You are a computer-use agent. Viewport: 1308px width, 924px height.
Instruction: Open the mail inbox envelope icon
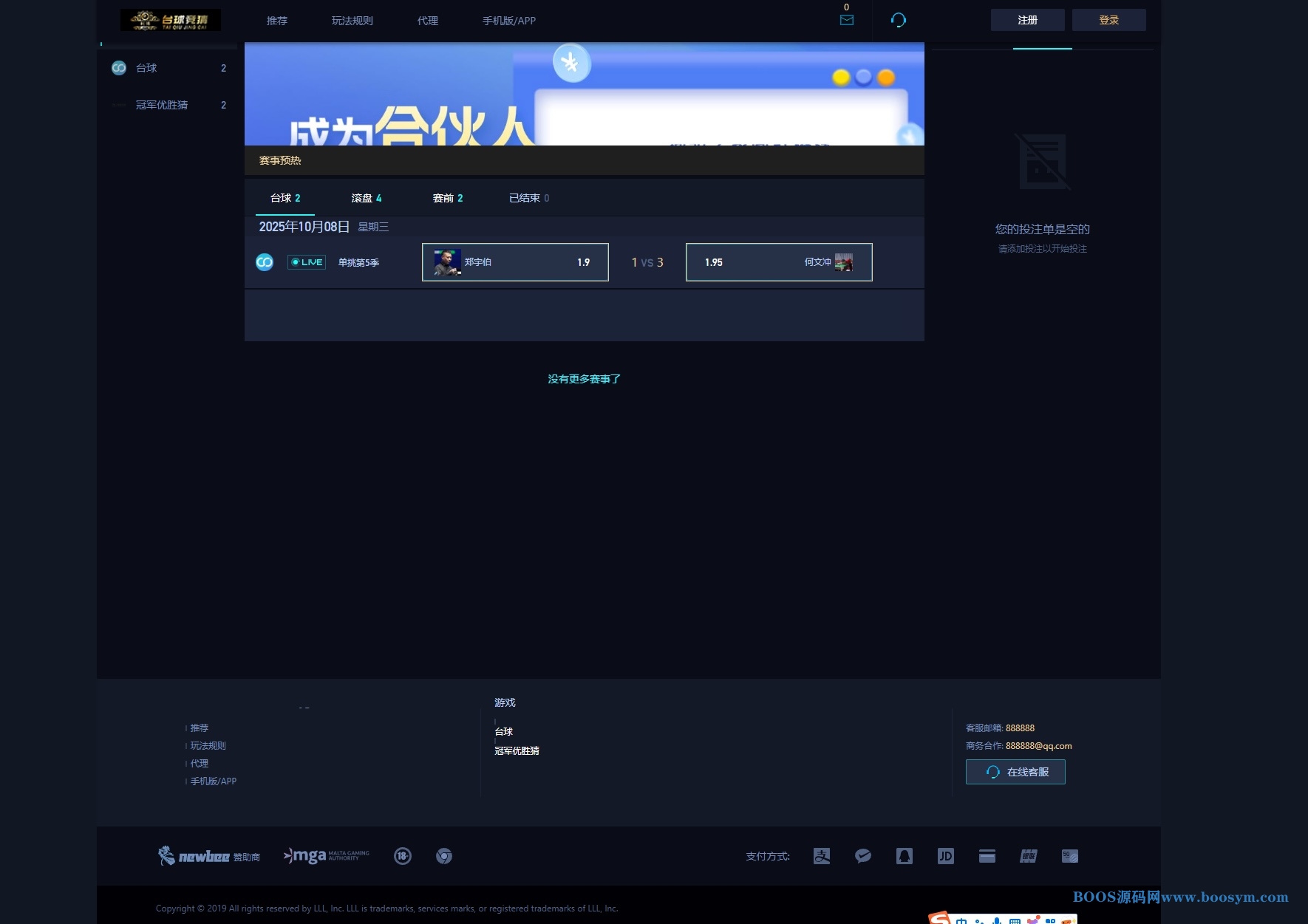pos(847,20)
